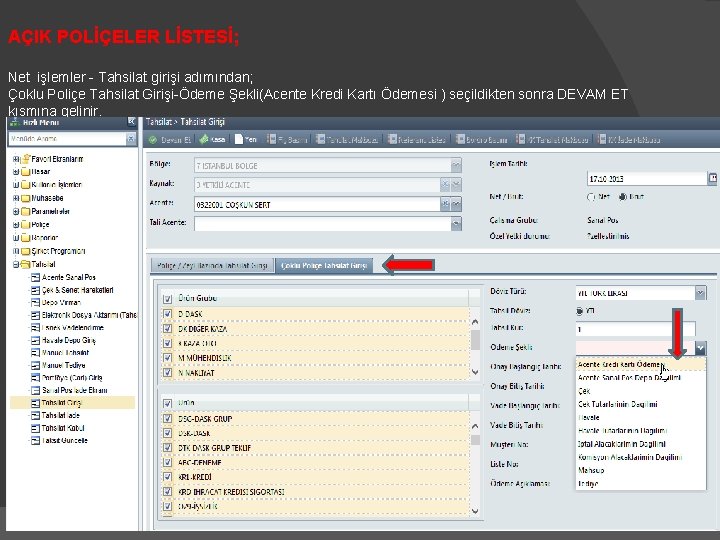Click the menu search input field

pos(67,139)
